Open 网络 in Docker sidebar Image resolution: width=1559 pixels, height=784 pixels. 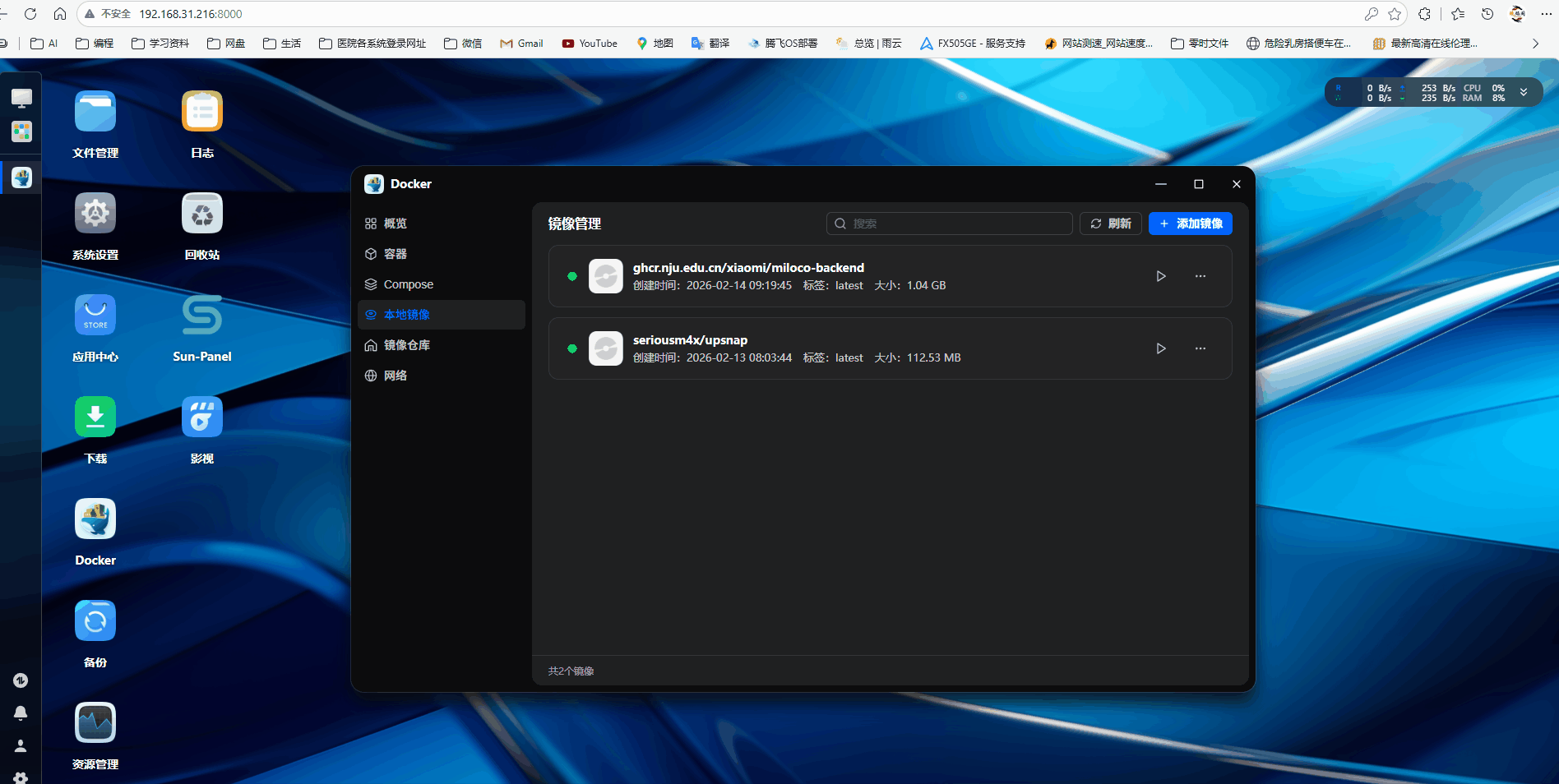click(442, 376)
